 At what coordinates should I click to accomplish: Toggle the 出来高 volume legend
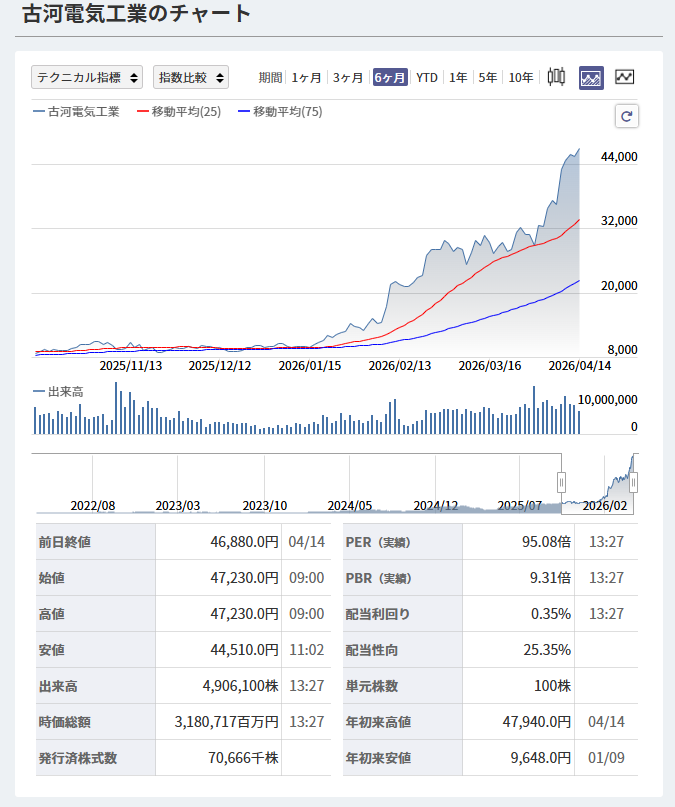point(58,392)
